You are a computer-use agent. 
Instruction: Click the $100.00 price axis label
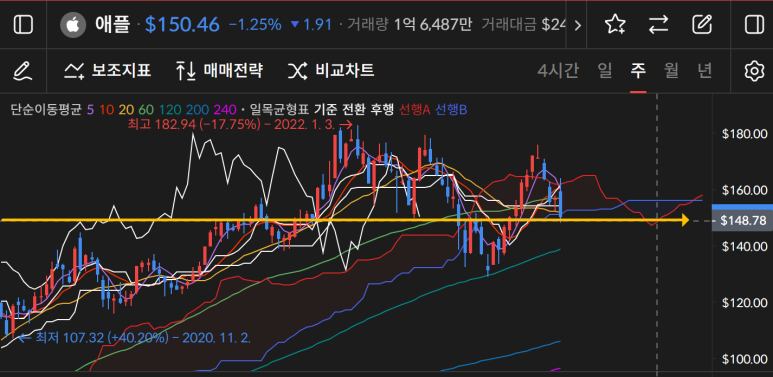click(743, 359)
